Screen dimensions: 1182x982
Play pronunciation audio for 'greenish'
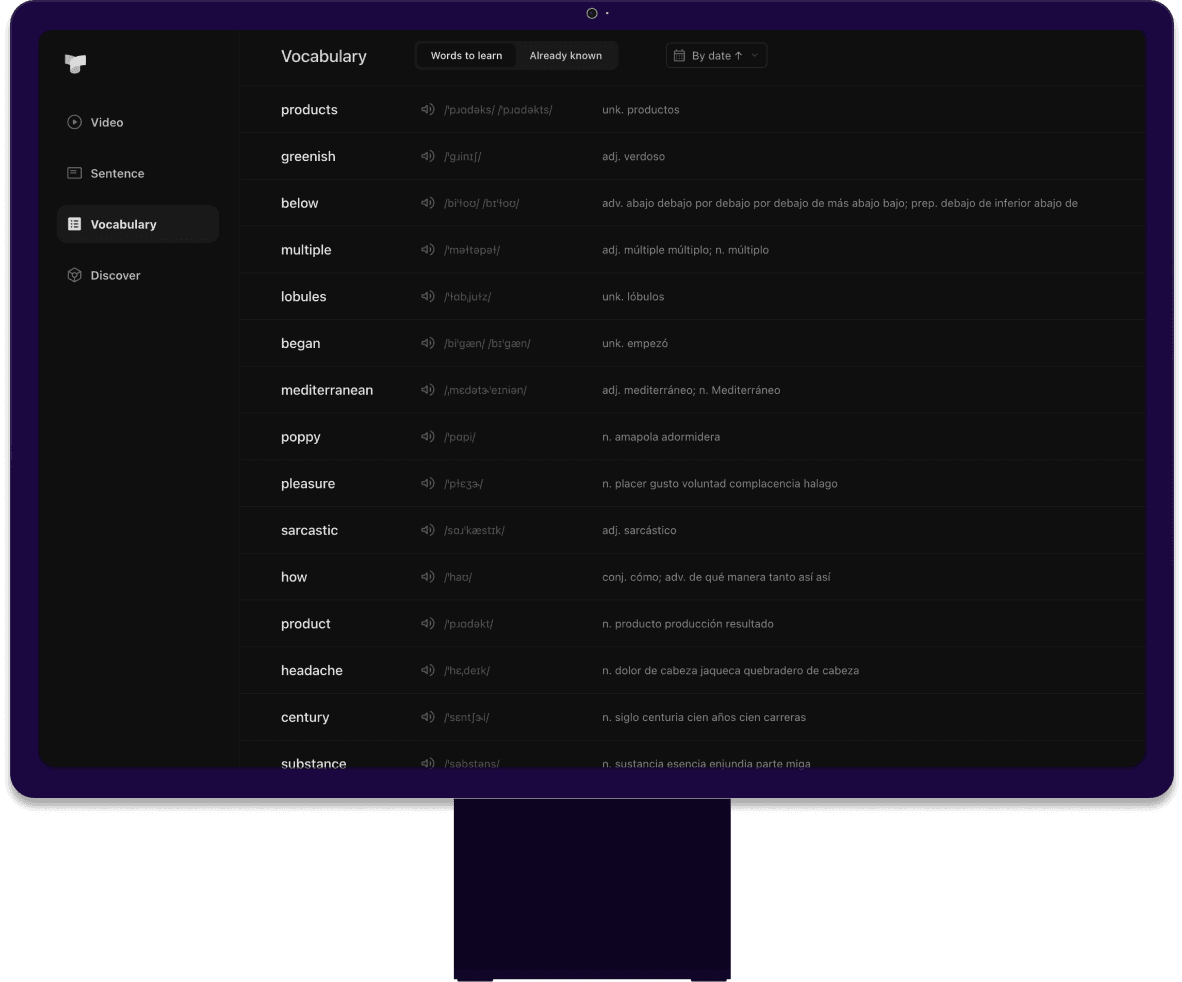427,157
